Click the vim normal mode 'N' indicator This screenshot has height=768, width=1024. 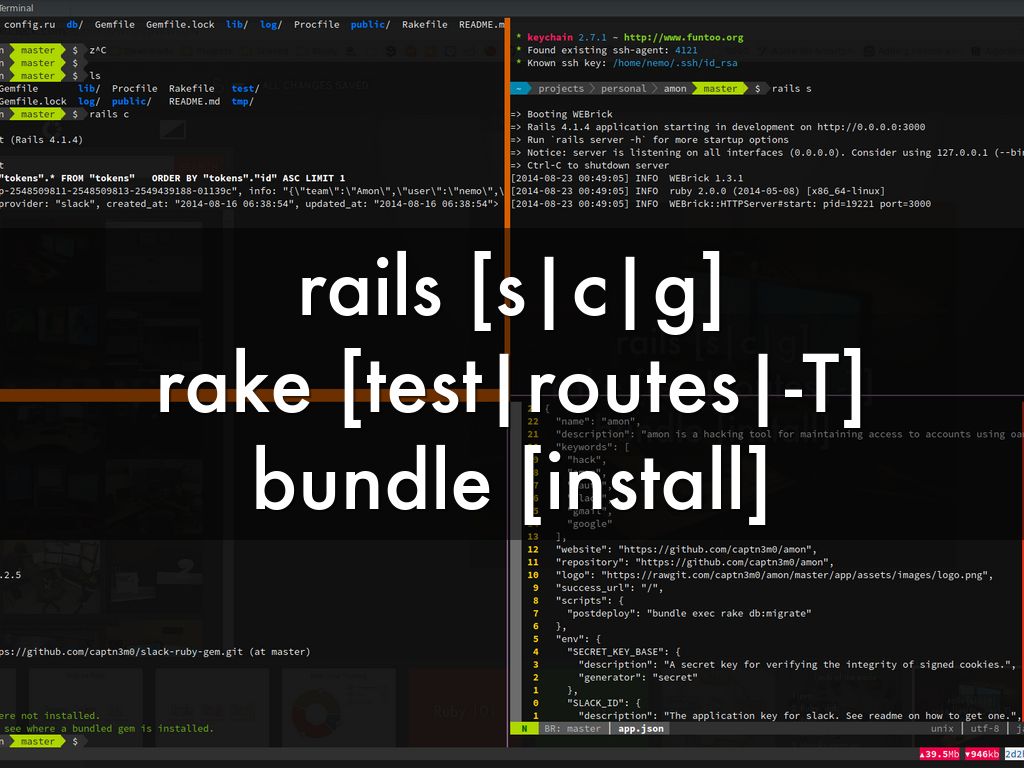(523, 729)
